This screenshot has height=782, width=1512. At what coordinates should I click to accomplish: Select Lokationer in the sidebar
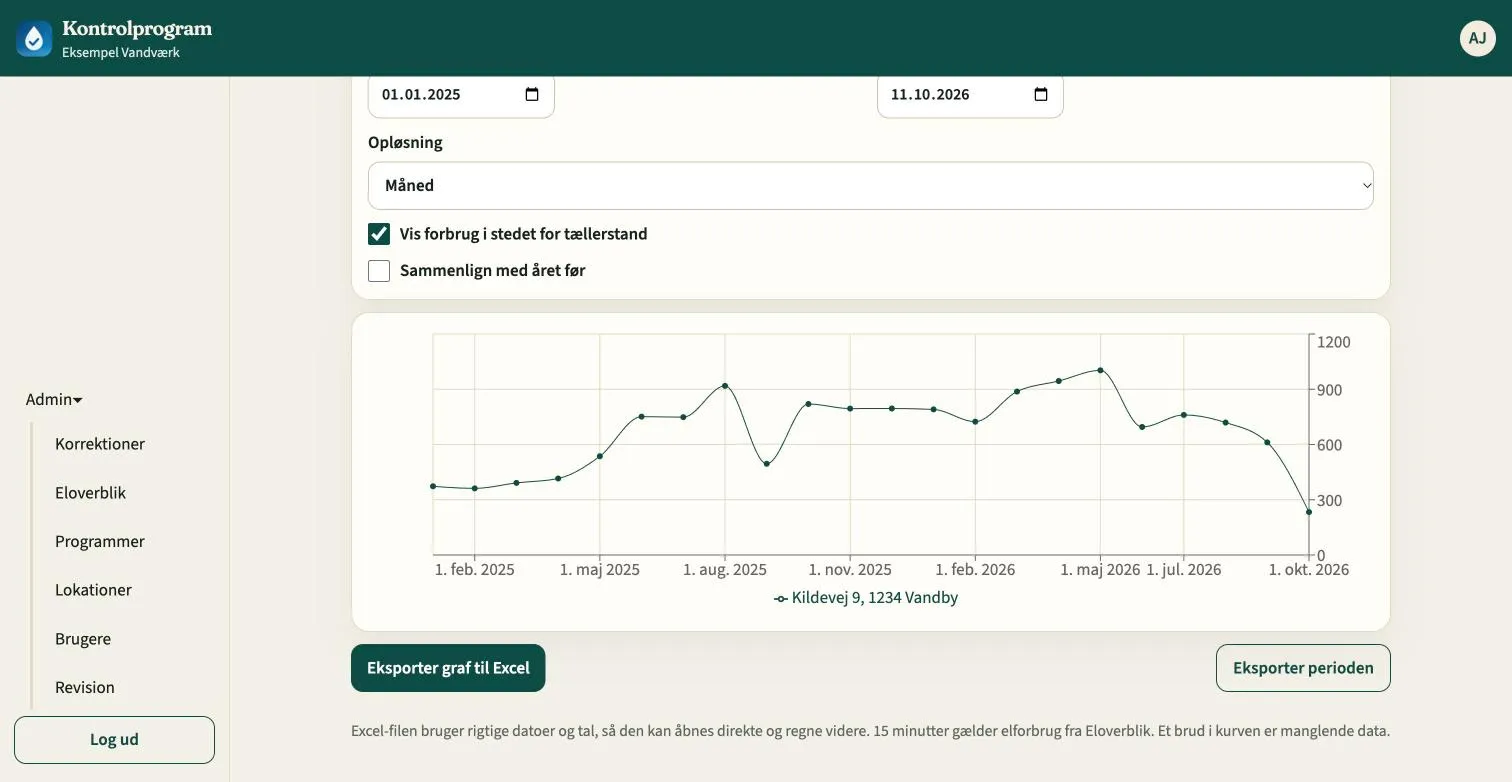pyautogui.click(x=94, y=590)
